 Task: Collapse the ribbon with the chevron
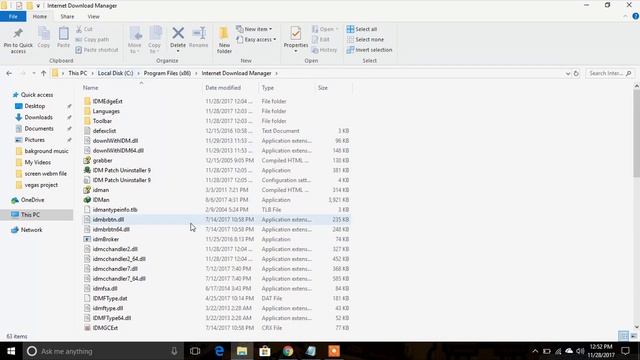point(625,17)
